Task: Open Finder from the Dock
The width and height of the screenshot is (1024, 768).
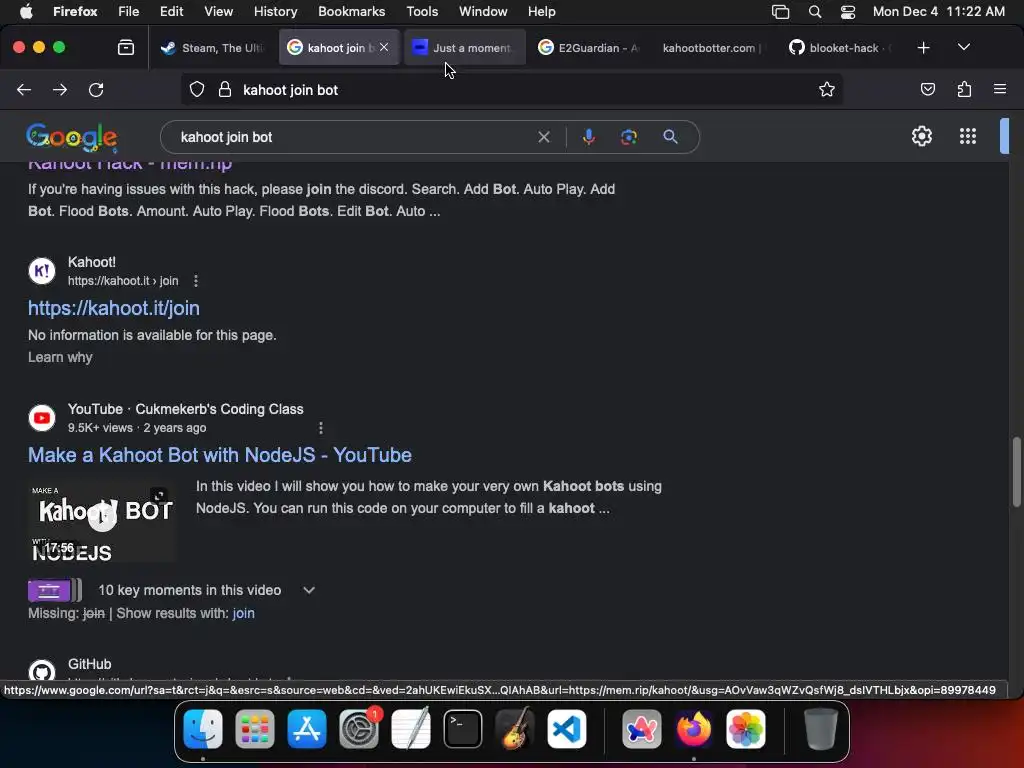Action: (203, 729)
